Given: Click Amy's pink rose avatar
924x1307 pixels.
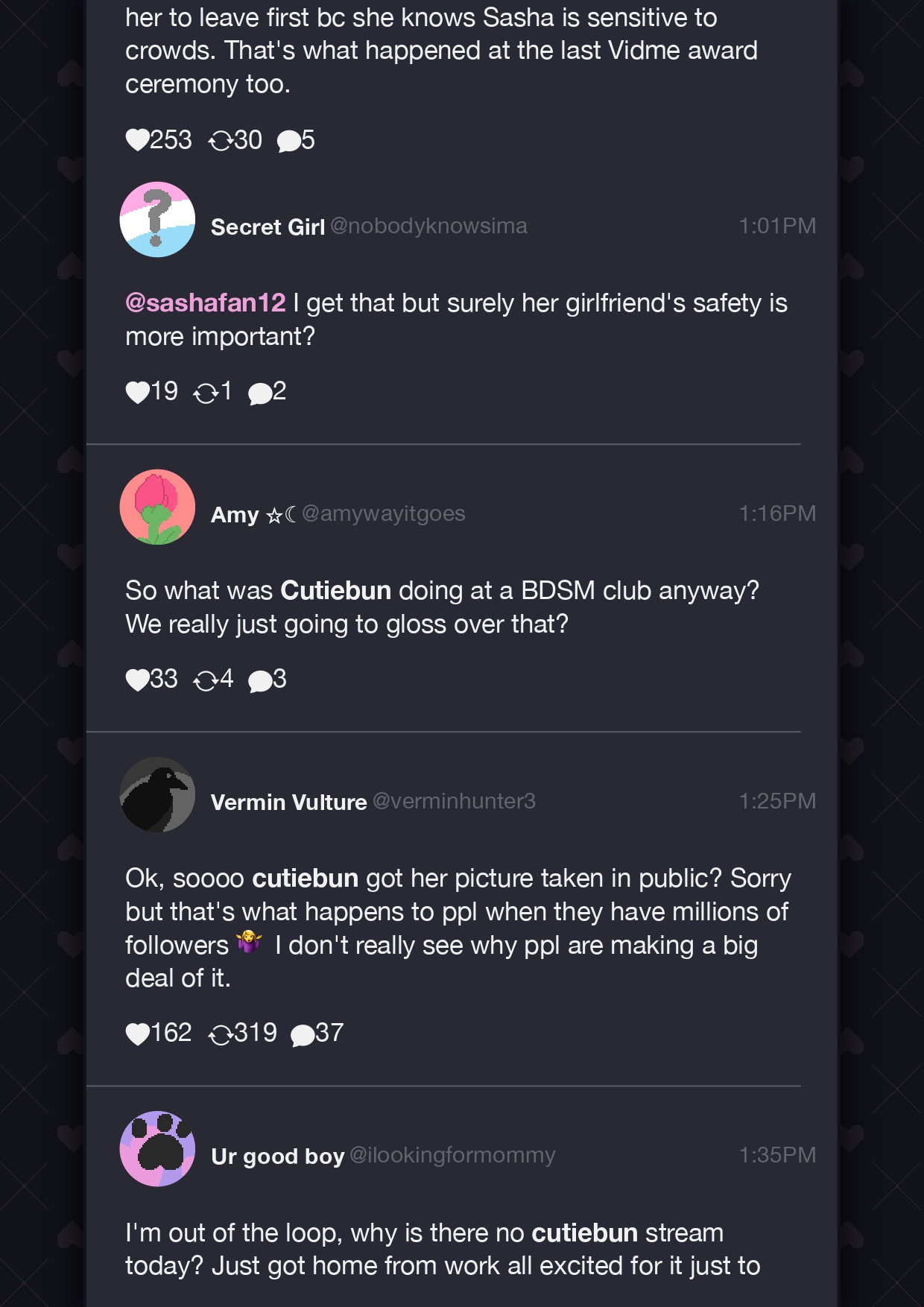Looking at the screenshot, I should pyautogui.click(x=157, y=507).
